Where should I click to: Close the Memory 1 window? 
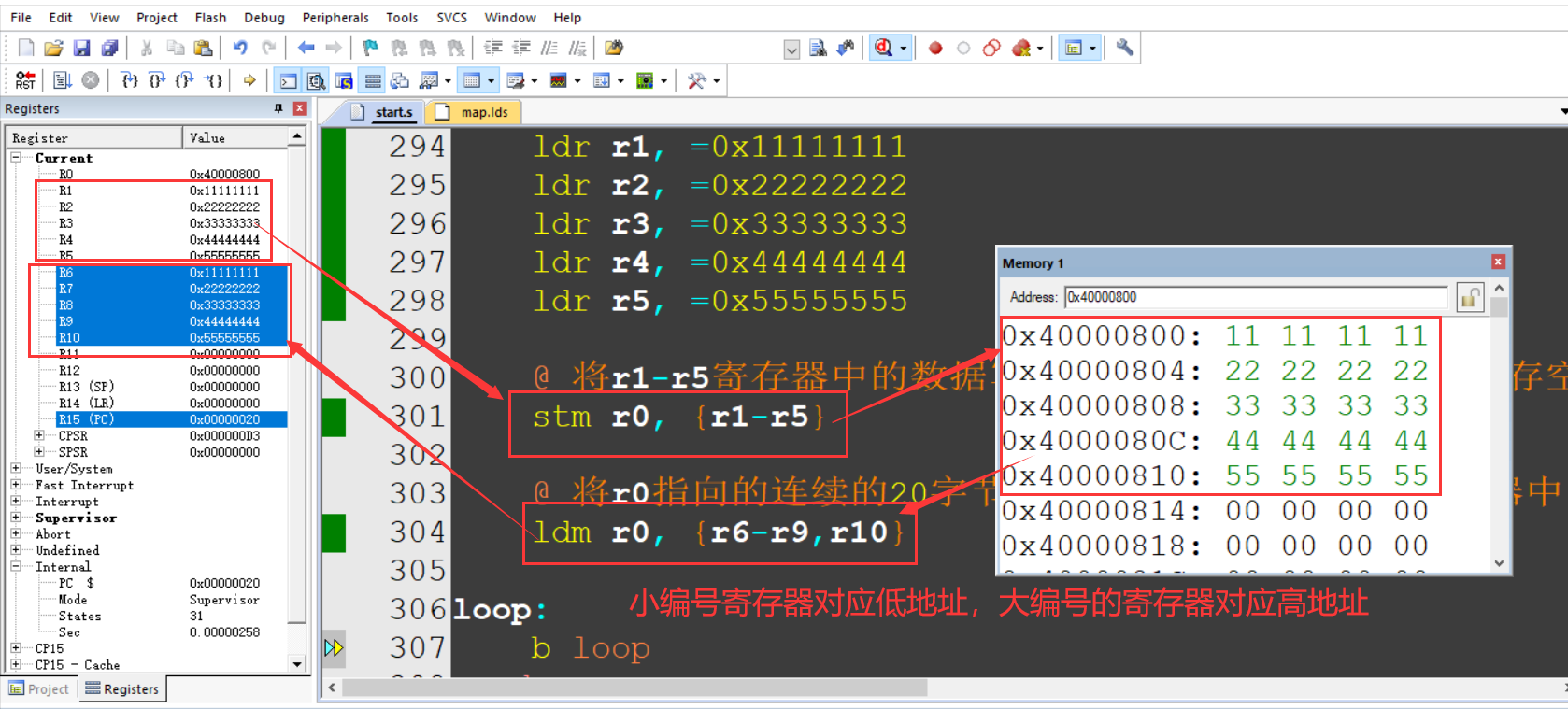click(x=1498, y=262)
